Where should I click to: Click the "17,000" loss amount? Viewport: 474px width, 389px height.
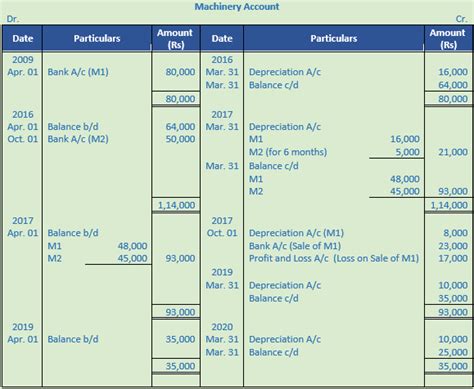[453, 258]
